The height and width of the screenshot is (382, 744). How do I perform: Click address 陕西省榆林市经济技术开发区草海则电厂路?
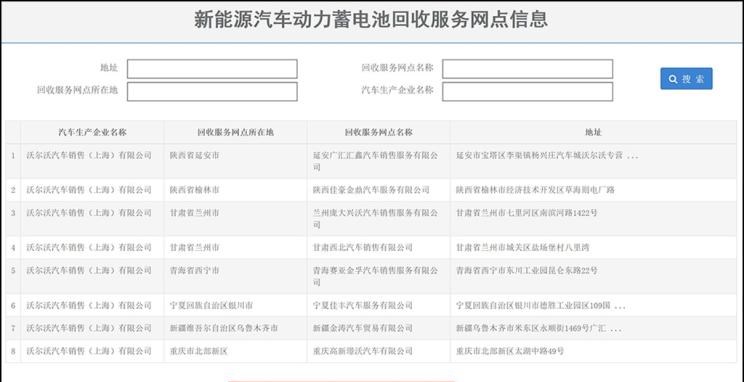[535, 190]
